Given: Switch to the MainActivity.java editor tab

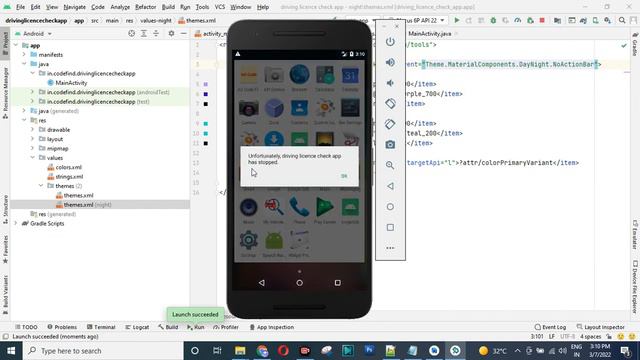Looking at the screenshot, I should click(x=430, y=33).
